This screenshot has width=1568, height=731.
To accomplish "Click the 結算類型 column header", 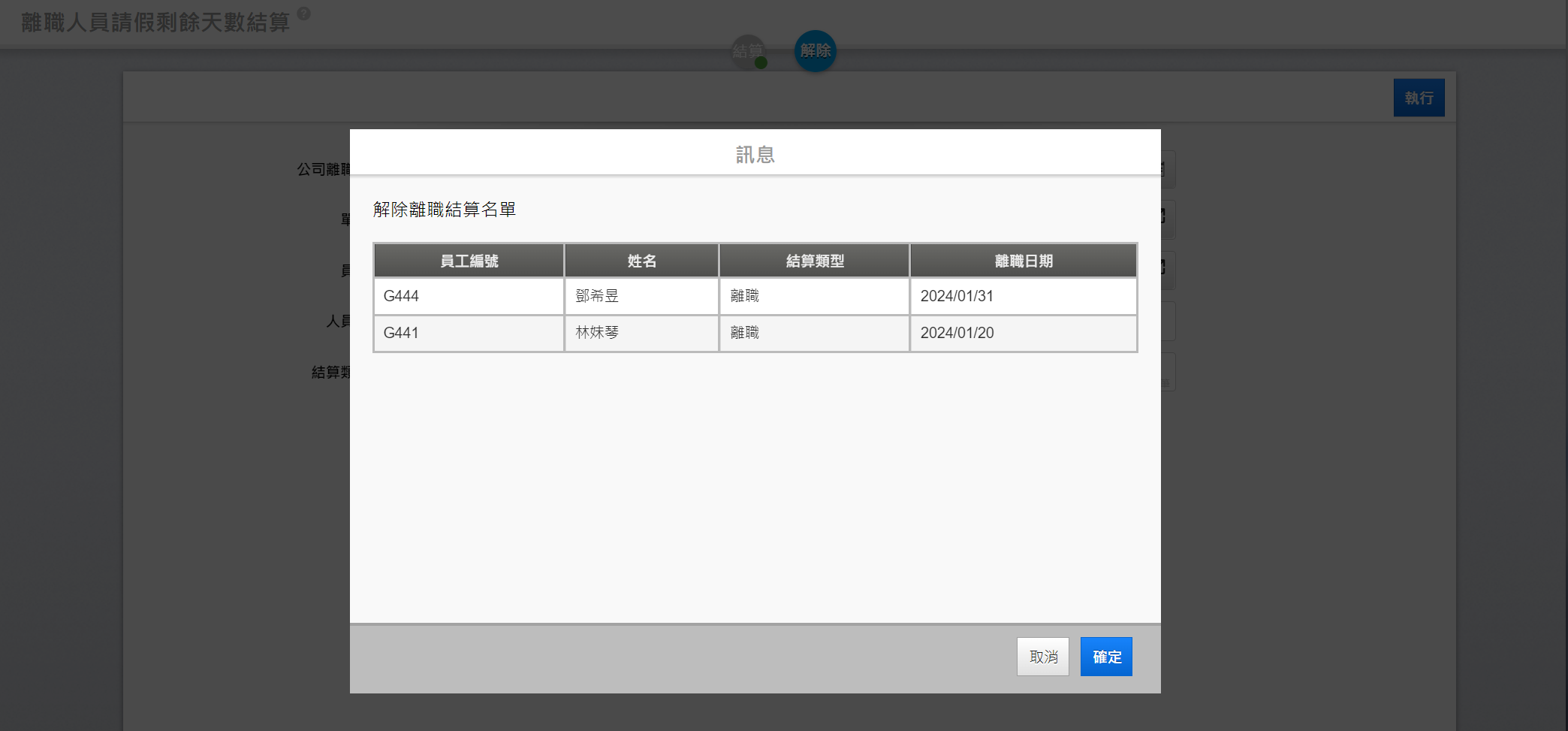I will click(x=814, y=261).
